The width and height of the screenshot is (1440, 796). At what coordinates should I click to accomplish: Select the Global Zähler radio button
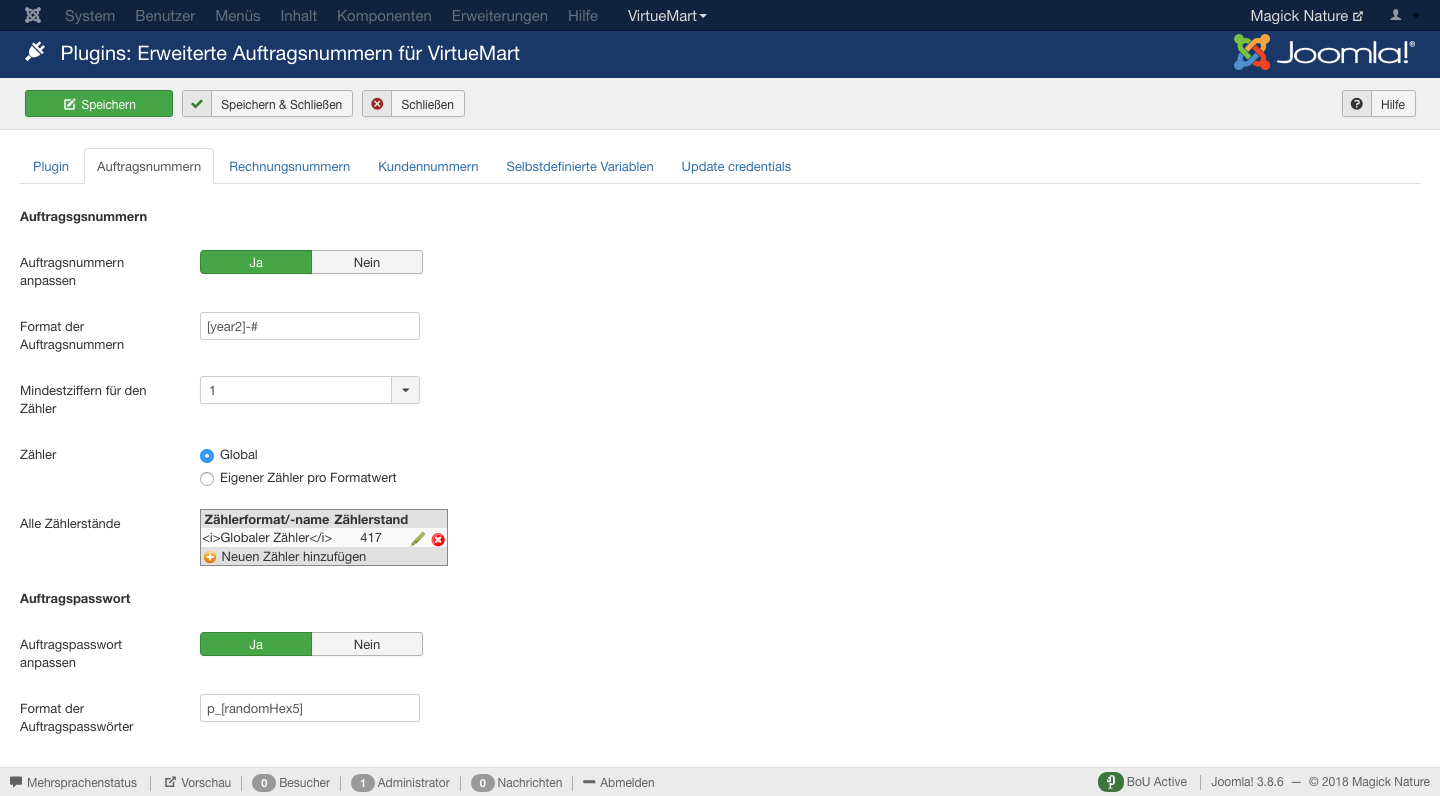tap(207, 455)
